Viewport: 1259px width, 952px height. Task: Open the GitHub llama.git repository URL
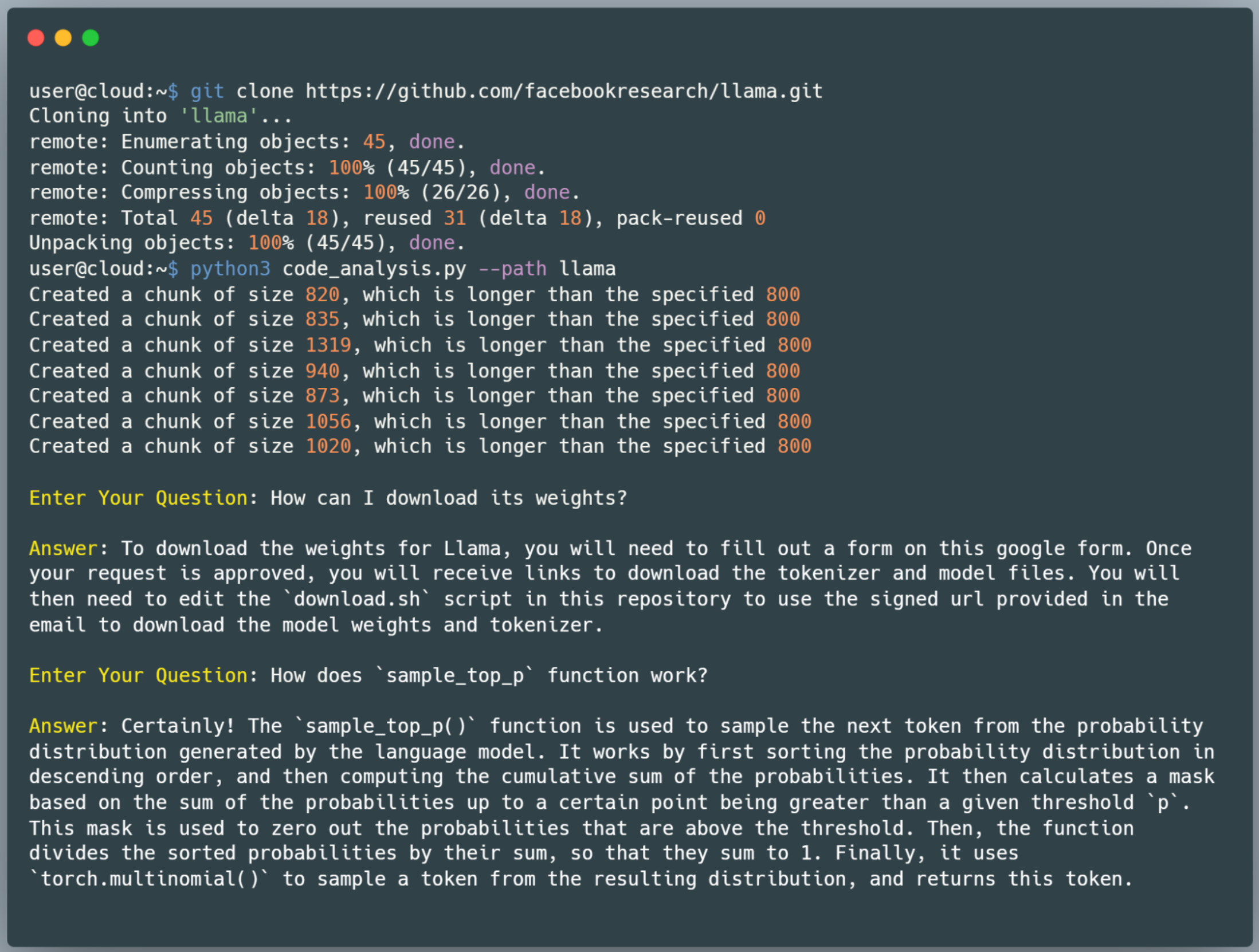click(x=563, y=91)
